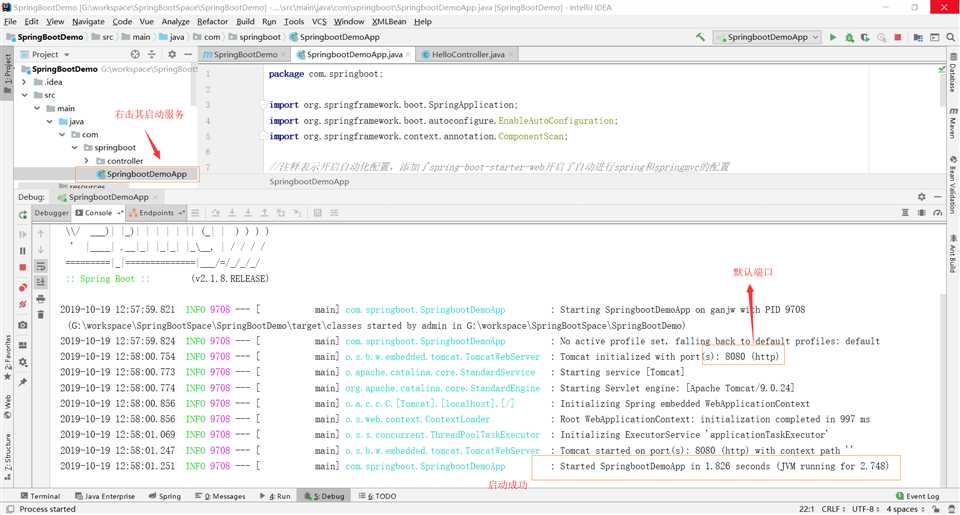
Task: Clear console with trash icon
Action: tap(41, 315)
